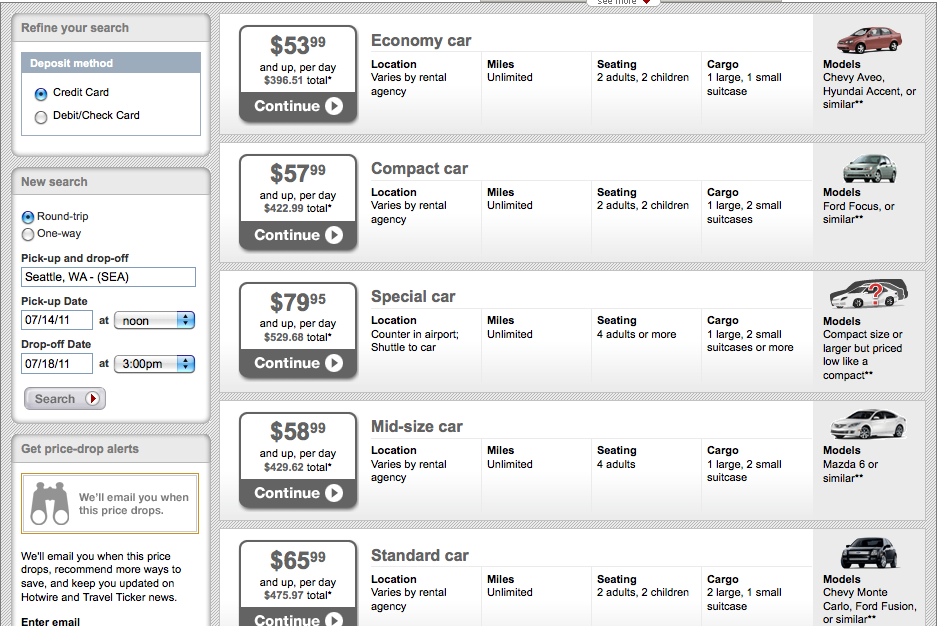Select the Debit/Check Card deposit method
This screenshot has width=938, height=626.
click(41, 117)
